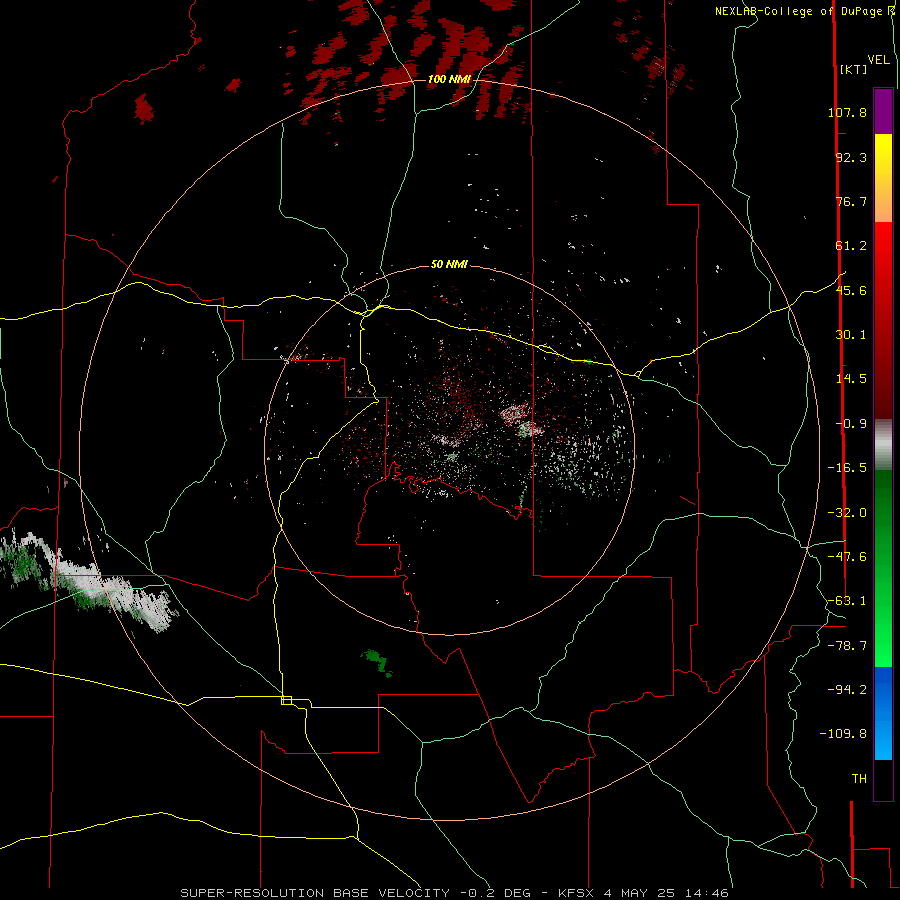Select the 30.1 velocity scale value
900x900 pixels.
[x=851, y=335]
